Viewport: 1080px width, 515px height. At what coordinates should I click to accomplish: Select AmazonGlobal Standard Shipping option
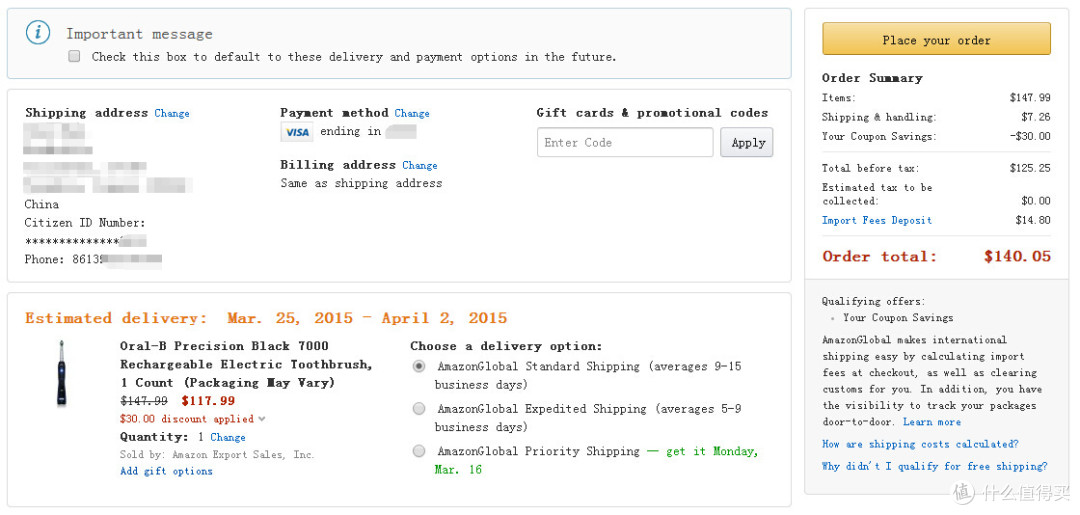419,366
